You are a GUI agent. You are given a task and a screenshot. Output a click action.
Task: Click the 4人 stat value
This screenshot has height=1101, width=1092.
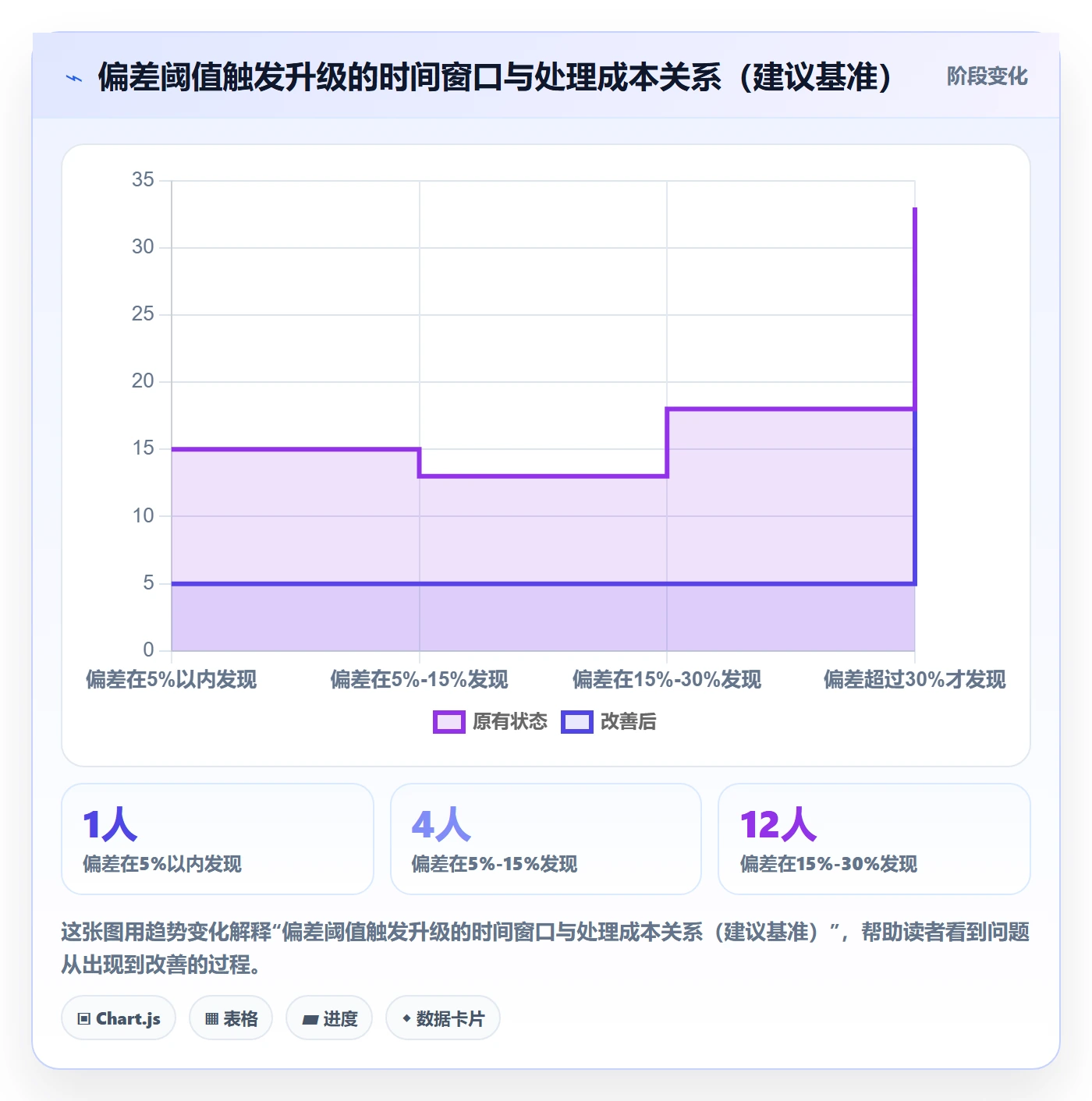coord(441,824)
